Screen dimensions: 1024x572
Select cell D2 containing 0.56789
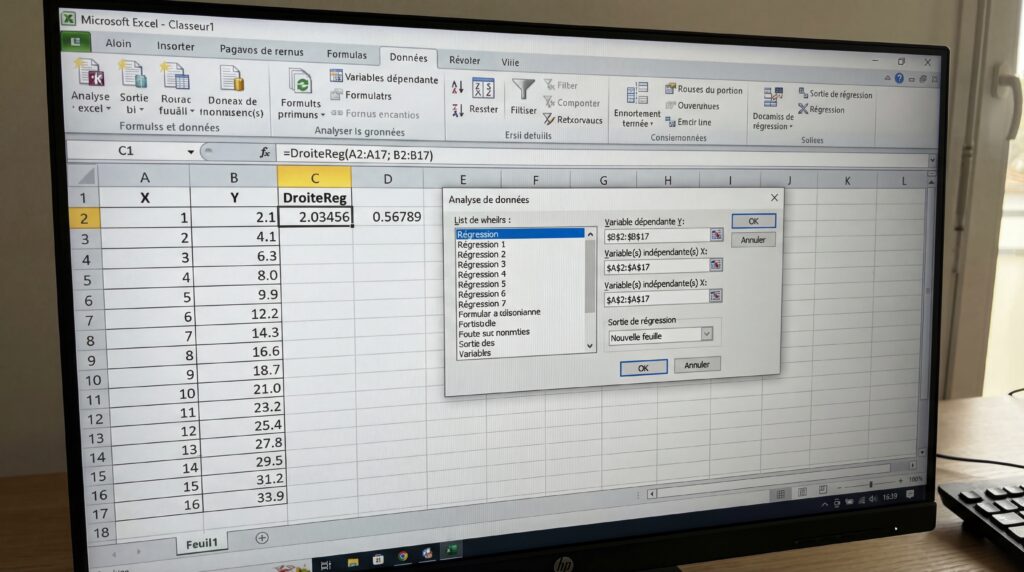389,217
